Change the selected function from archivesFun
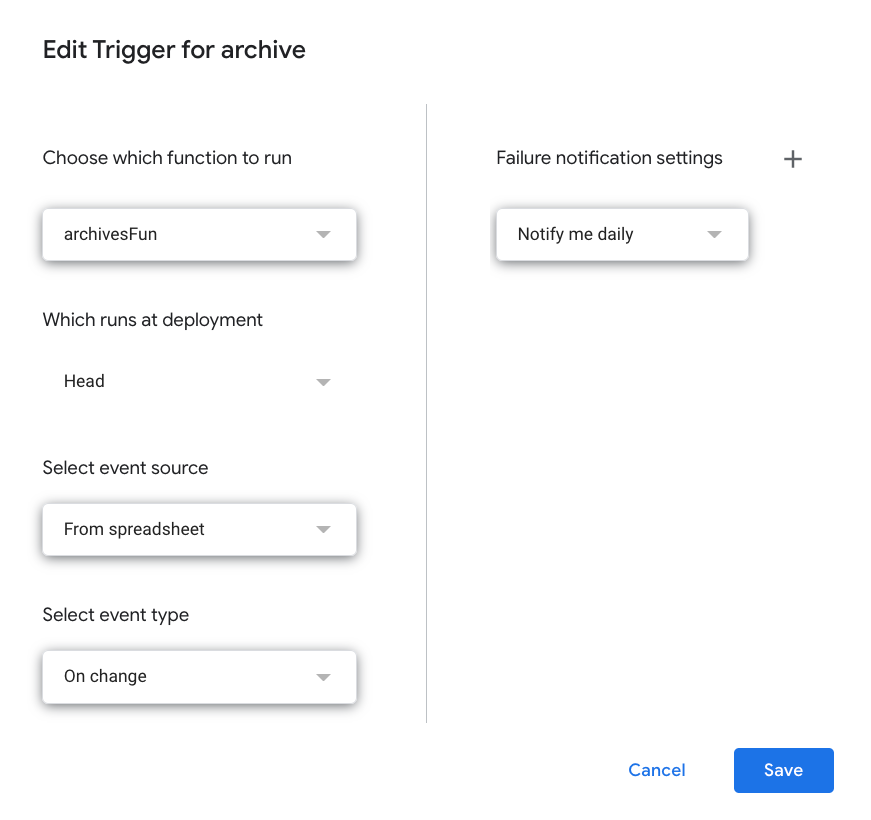The height and width of the screenshot is (820, 871). (x=199, y=234)
